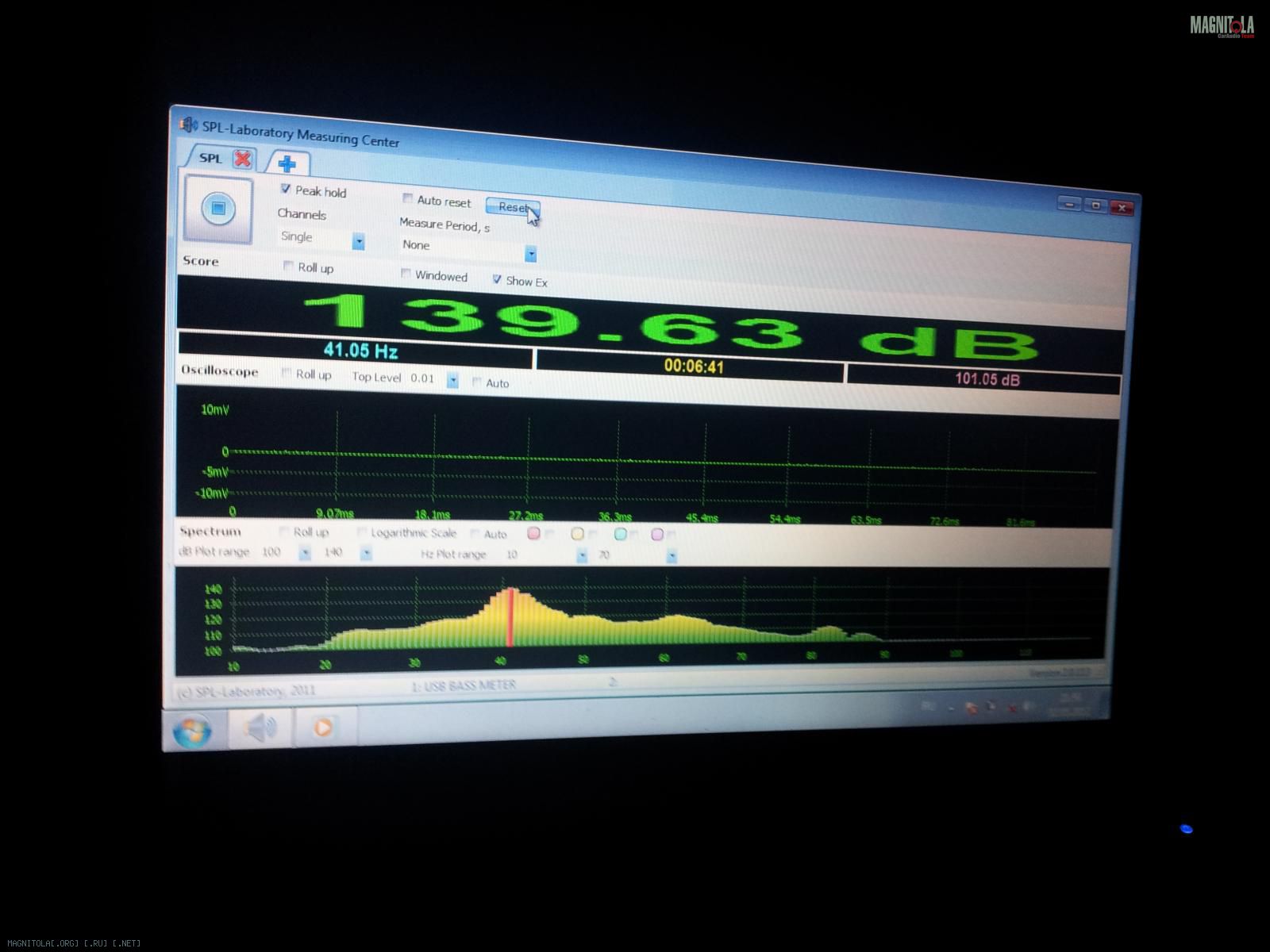The width and height of the screenshot is (1270, 952).
Task: Close the SPL tab with red X
Action: 243,159
